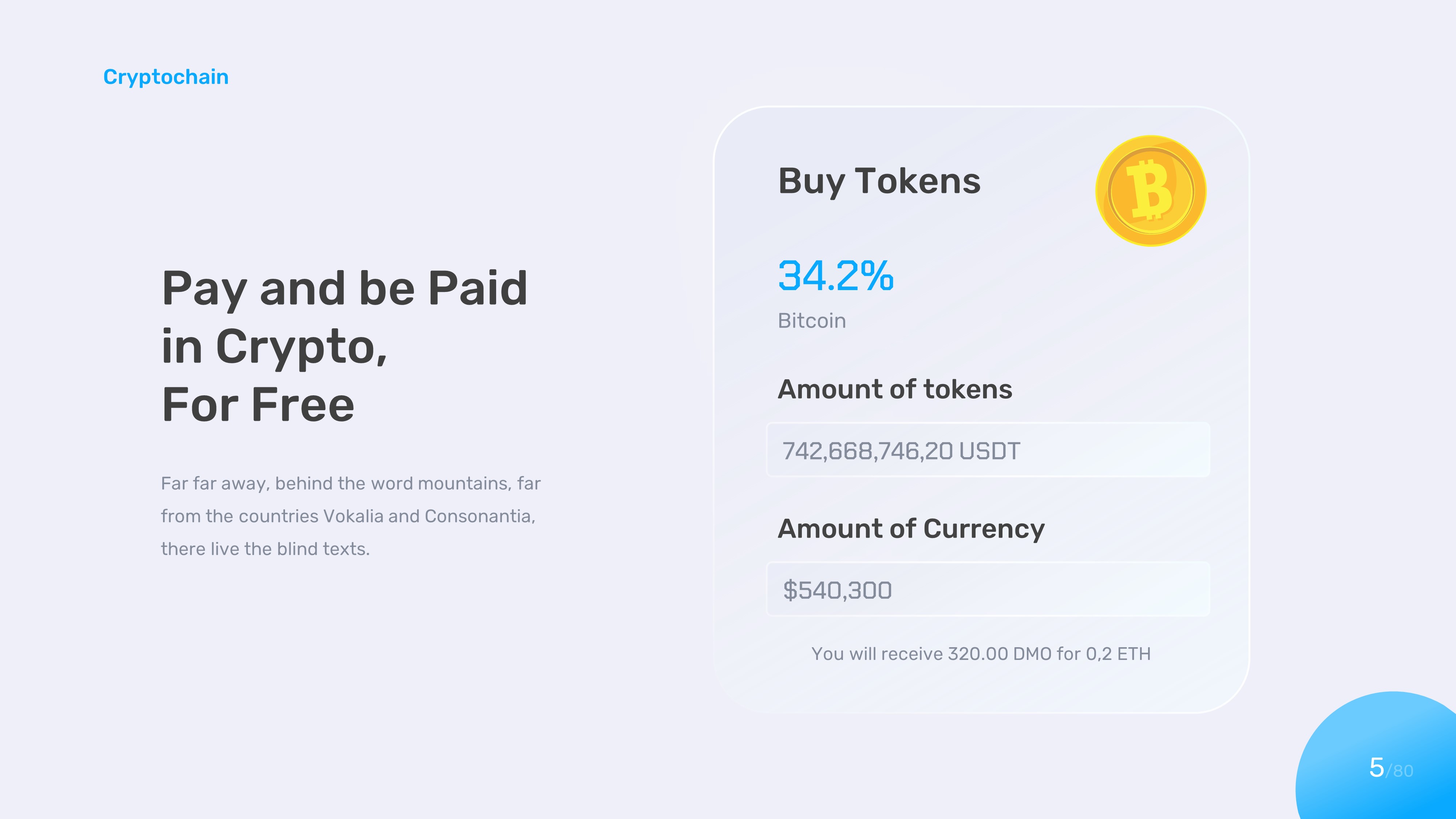Select the Buy Tokens heading
Screen dimensions: 1456x819
pos(879,181)
